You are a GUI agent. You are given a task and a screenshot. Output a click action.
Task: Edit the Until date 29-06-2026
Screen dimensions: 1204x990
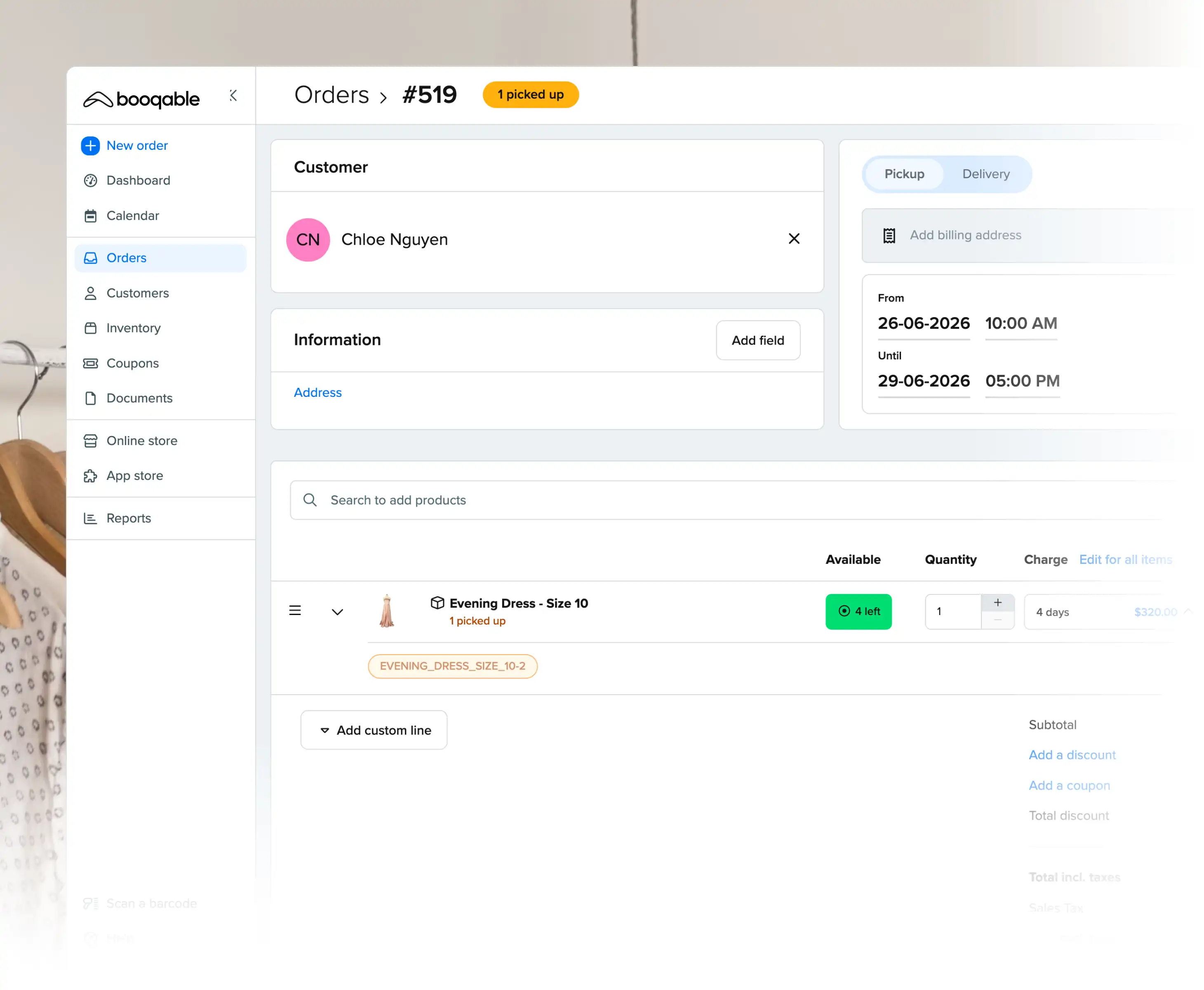pyautogui.click(x=924, y=381)
